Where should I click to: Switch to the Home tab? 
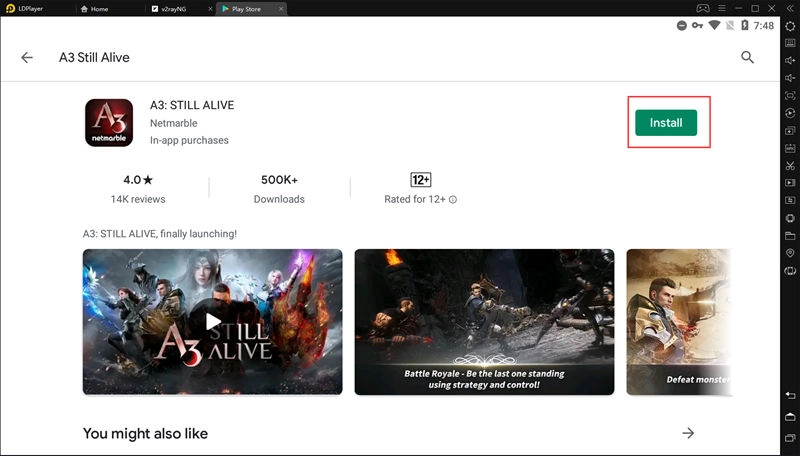click(95, 9)
